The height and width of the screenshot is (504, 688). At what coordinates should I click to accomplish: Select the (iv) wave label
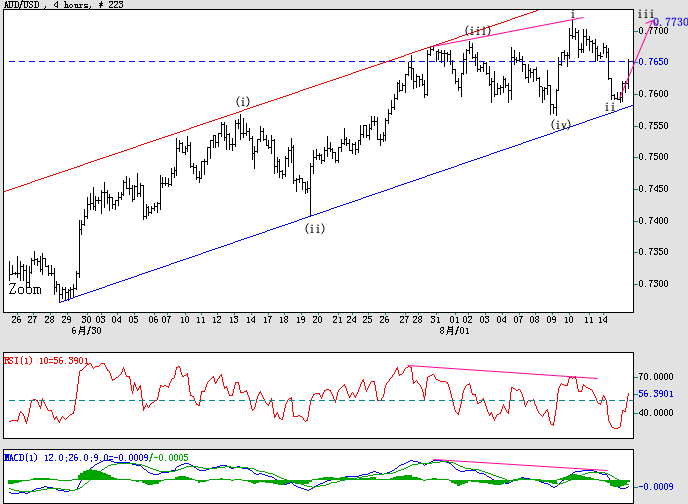561,125
